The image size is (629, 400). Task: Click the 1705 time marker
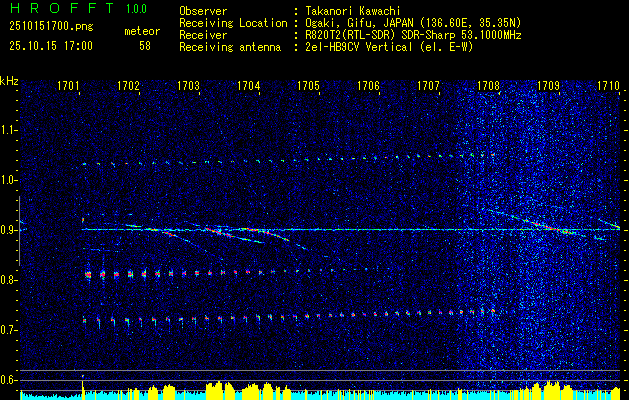pyautogui.click(x=308, y=85)
